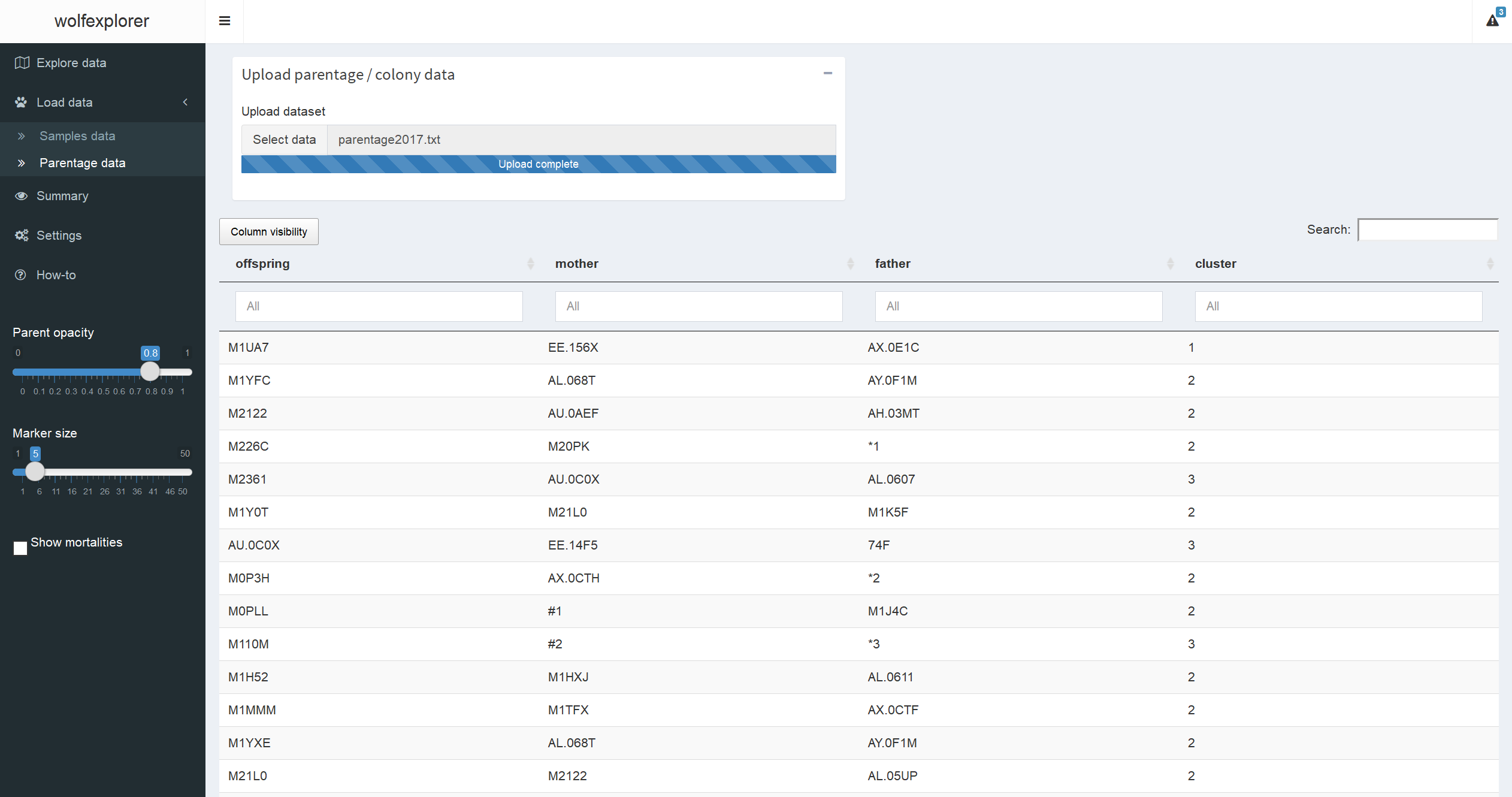
Task: Click the How-to question mark icon
Action: tap(21, 275)
